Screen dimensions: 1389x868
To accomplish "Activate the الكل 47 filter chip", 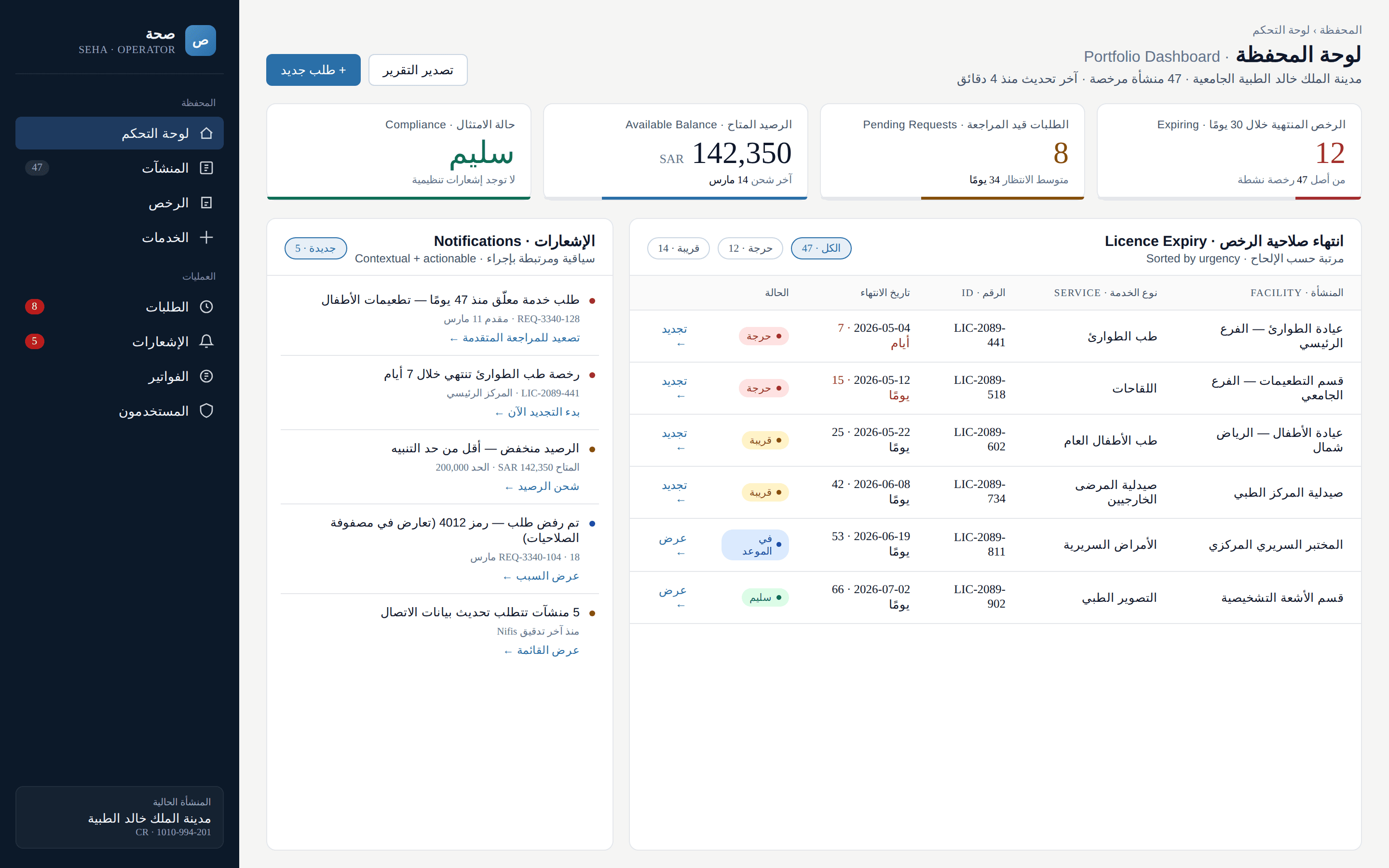I will 821,248.
